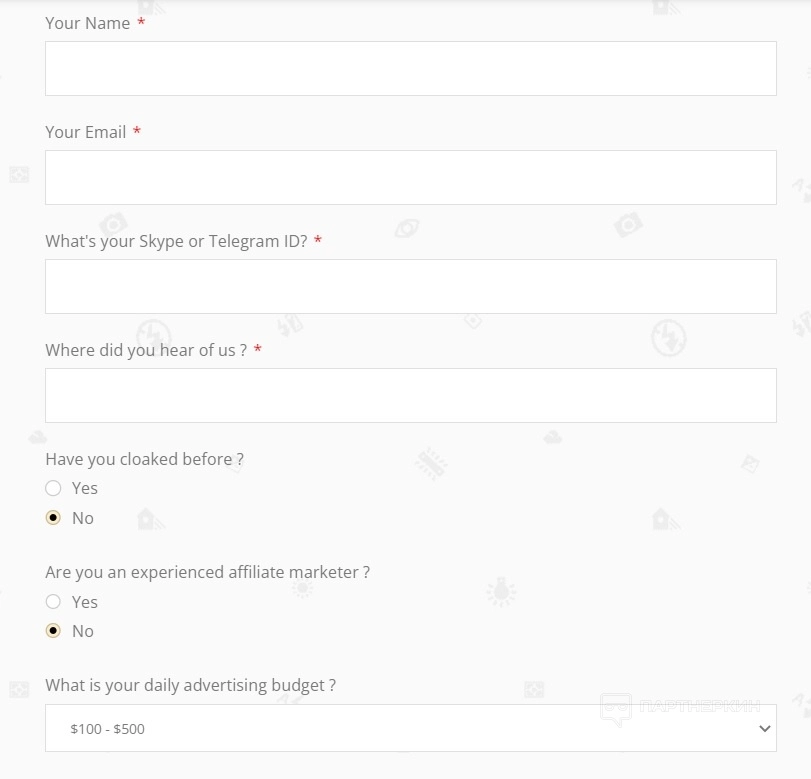Click 'What's your Skype or Telegram ID?' label
Image resolution: width=811 pixels, height=779 pixels.
point(176,241)
